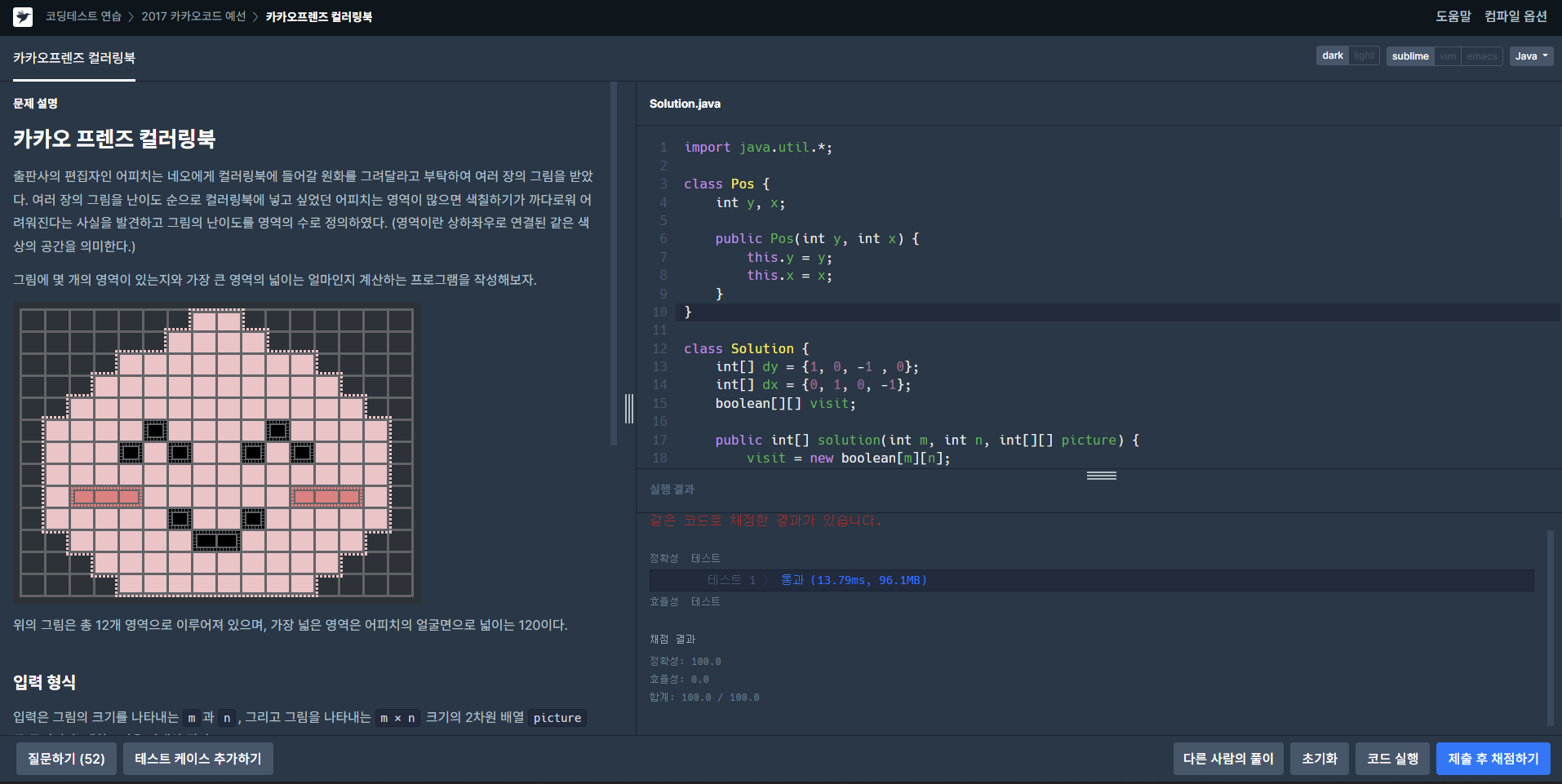Click code line 17 public int[] solution
The height and width of the screenshot is (784, 1562).
point(927,441)
